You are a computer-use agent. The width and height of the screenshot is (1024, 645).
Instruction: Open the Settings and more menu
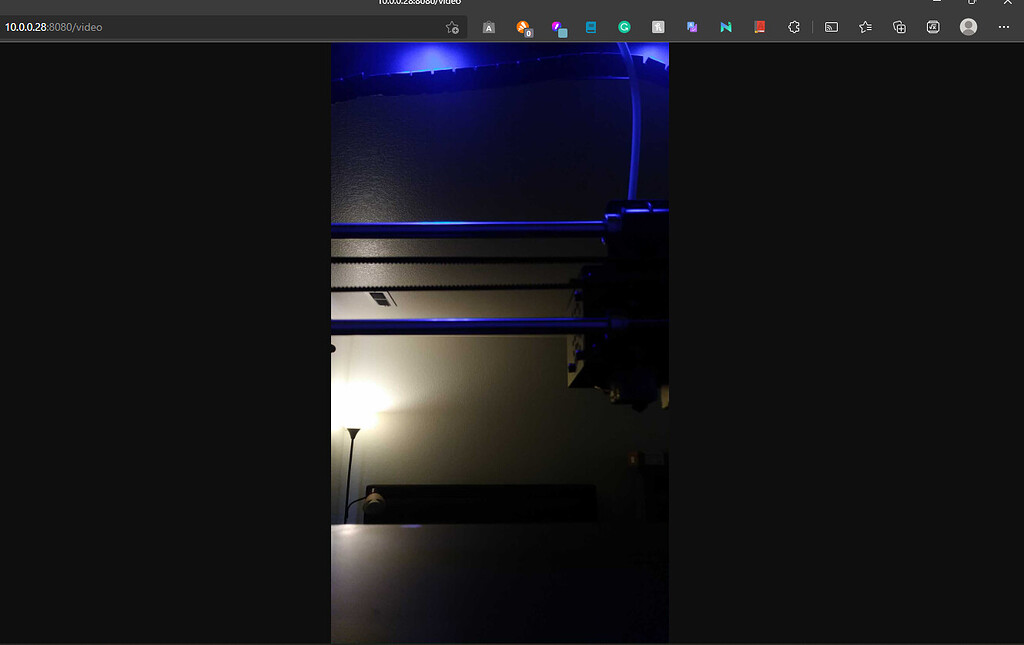click(1002, 27)
